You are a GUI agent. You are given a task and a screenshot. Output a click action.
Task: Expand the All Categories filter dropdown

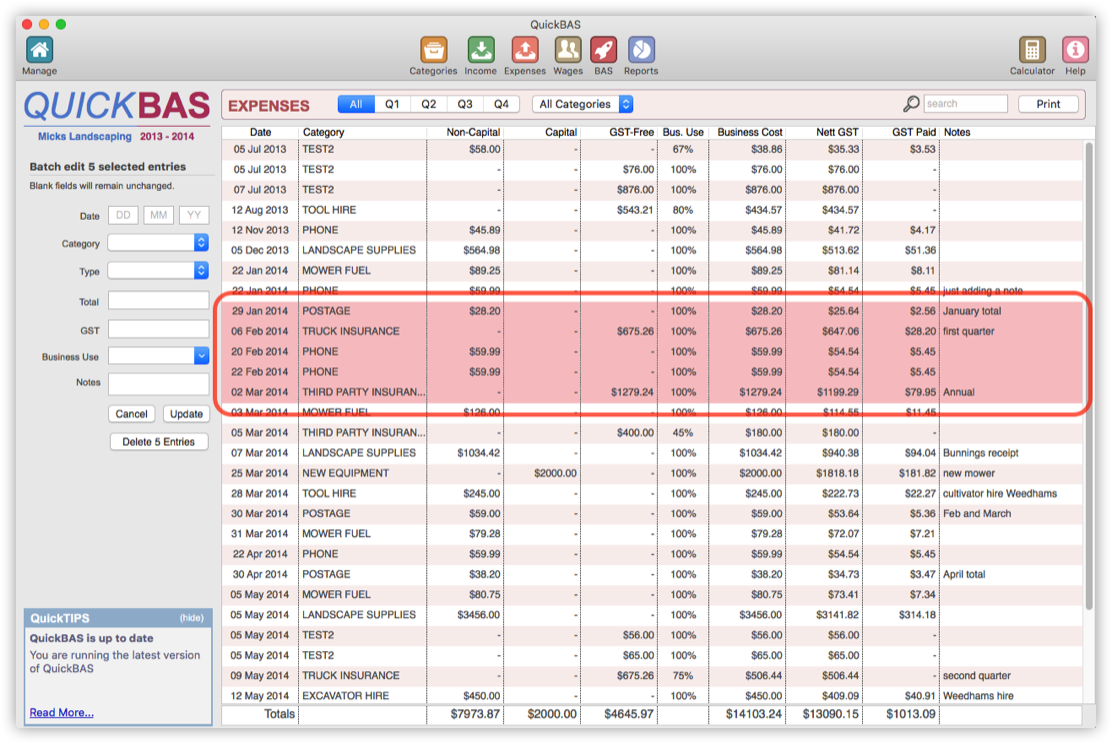[x=582, y=104]
